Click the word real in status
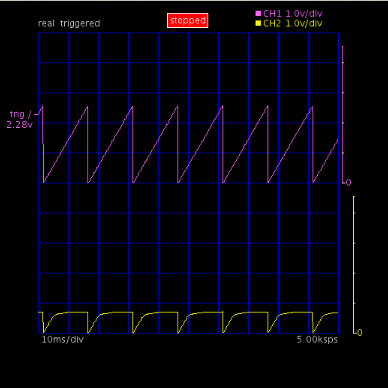The height and width of the screenshot is (388, 388). [46, 24]
